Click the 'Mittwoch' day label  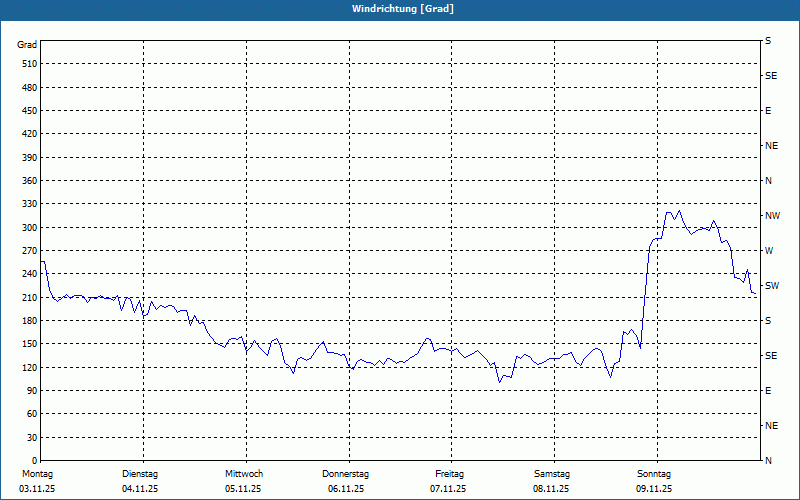244,474
